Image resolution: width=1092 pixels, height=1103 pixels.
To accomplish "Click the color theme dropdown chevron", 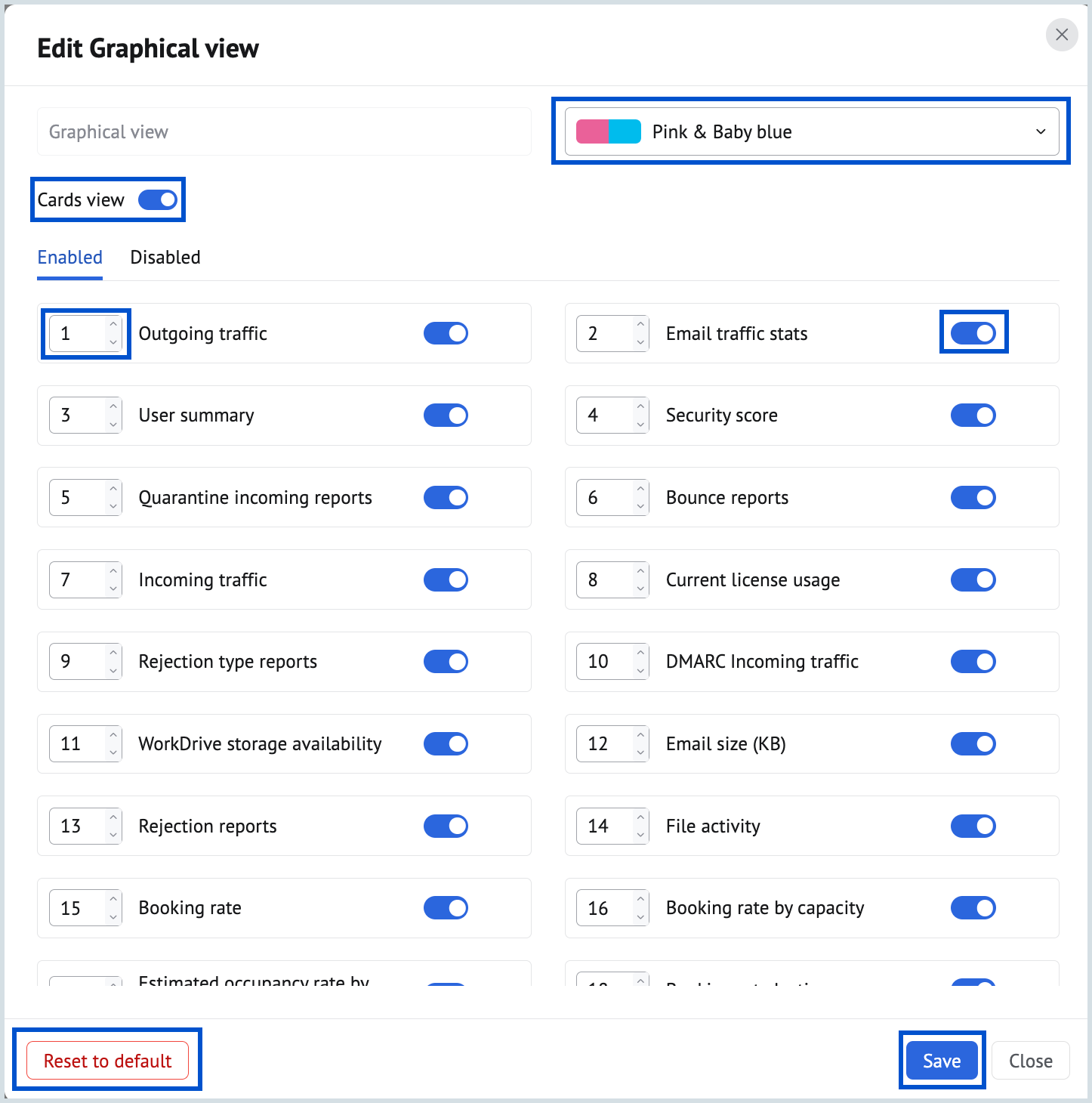I will [x=1041, y=131].
